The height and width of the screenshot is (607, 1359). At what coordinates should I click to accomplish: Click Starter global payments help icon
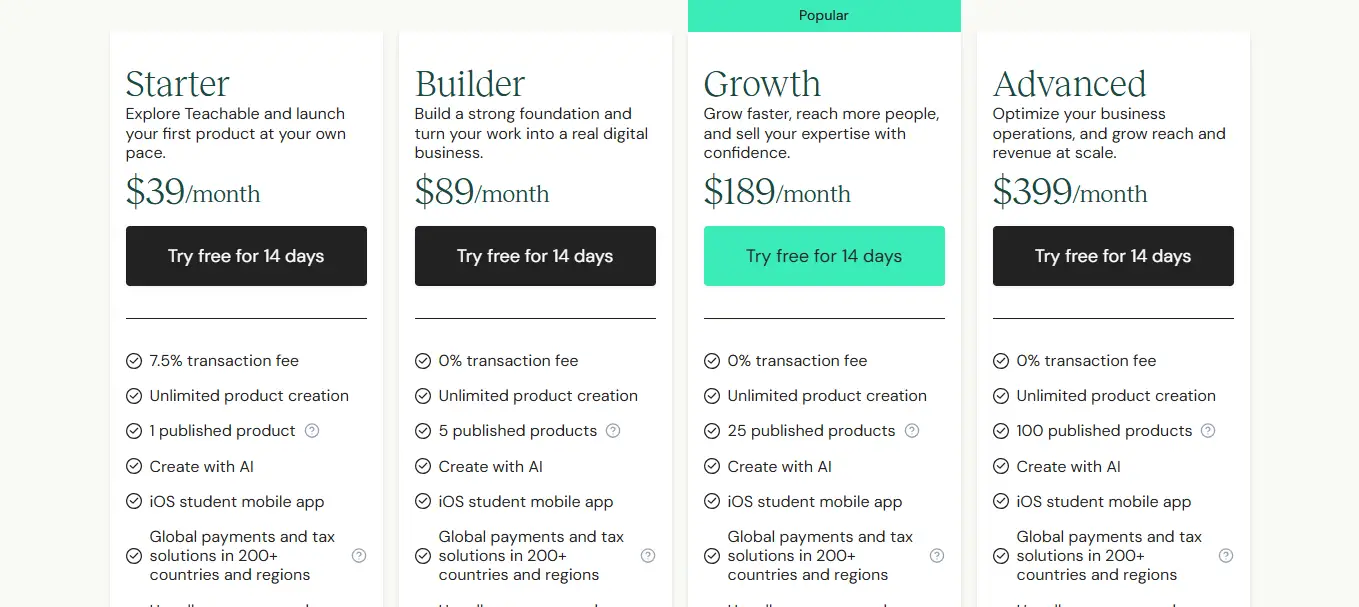point(359,556)
